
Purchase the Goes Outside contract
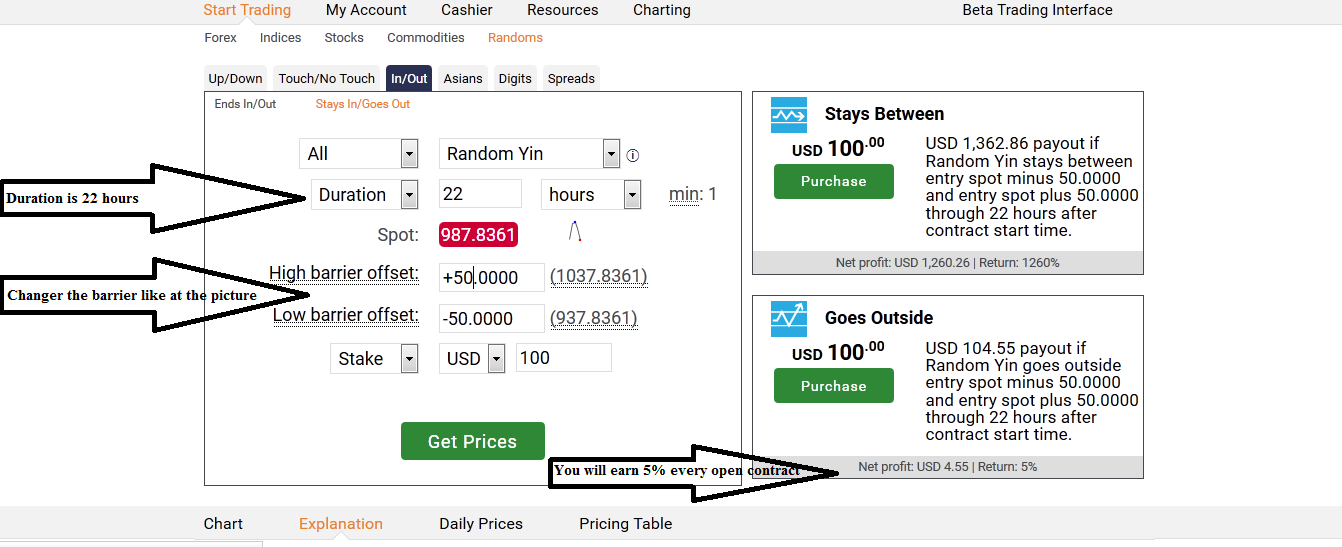point(834,386)
